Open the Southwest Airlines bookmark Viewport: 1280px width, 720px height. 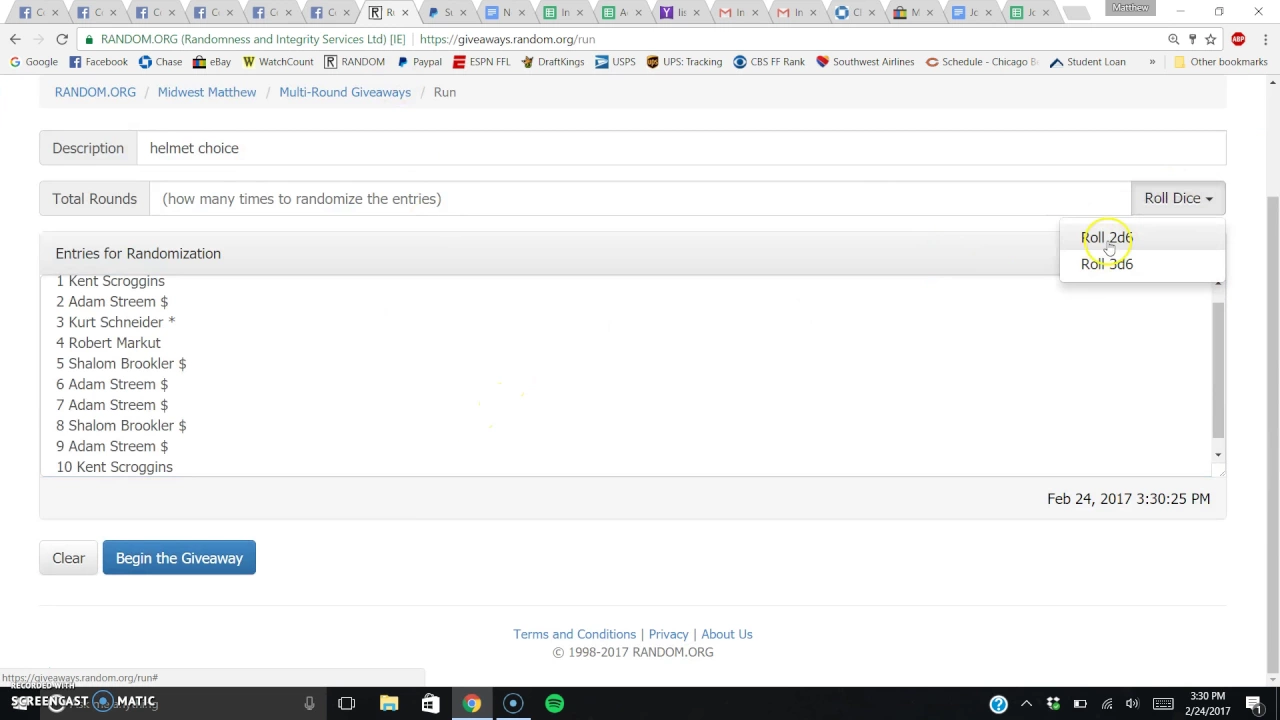click(865, 62)
